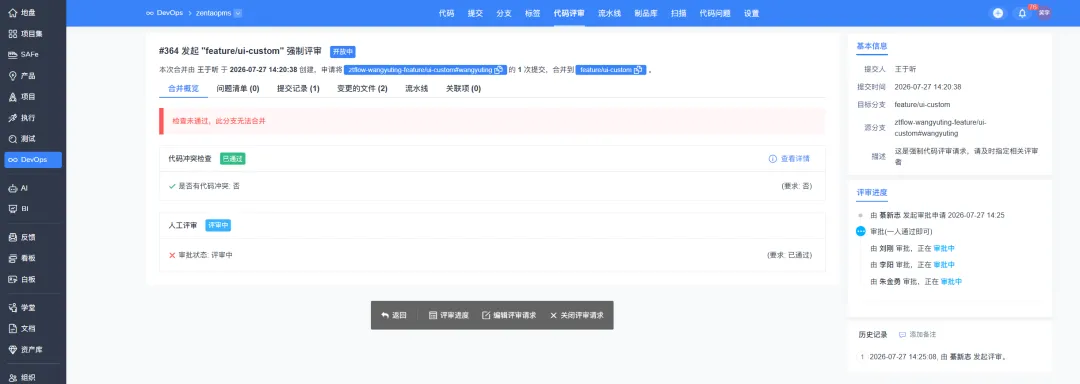Image resolution: width=1080 pixels, height=384 pixels.
Task: Expand zentaopms repository dropdown
Action: tap(238, 12)
